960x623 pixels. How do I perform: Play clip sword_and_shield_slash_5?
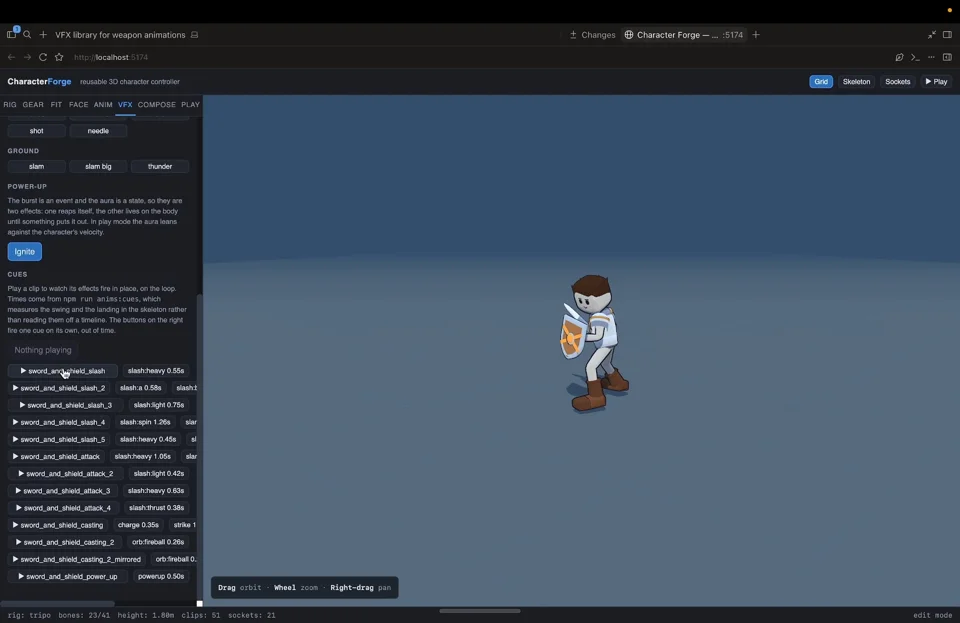59,439
